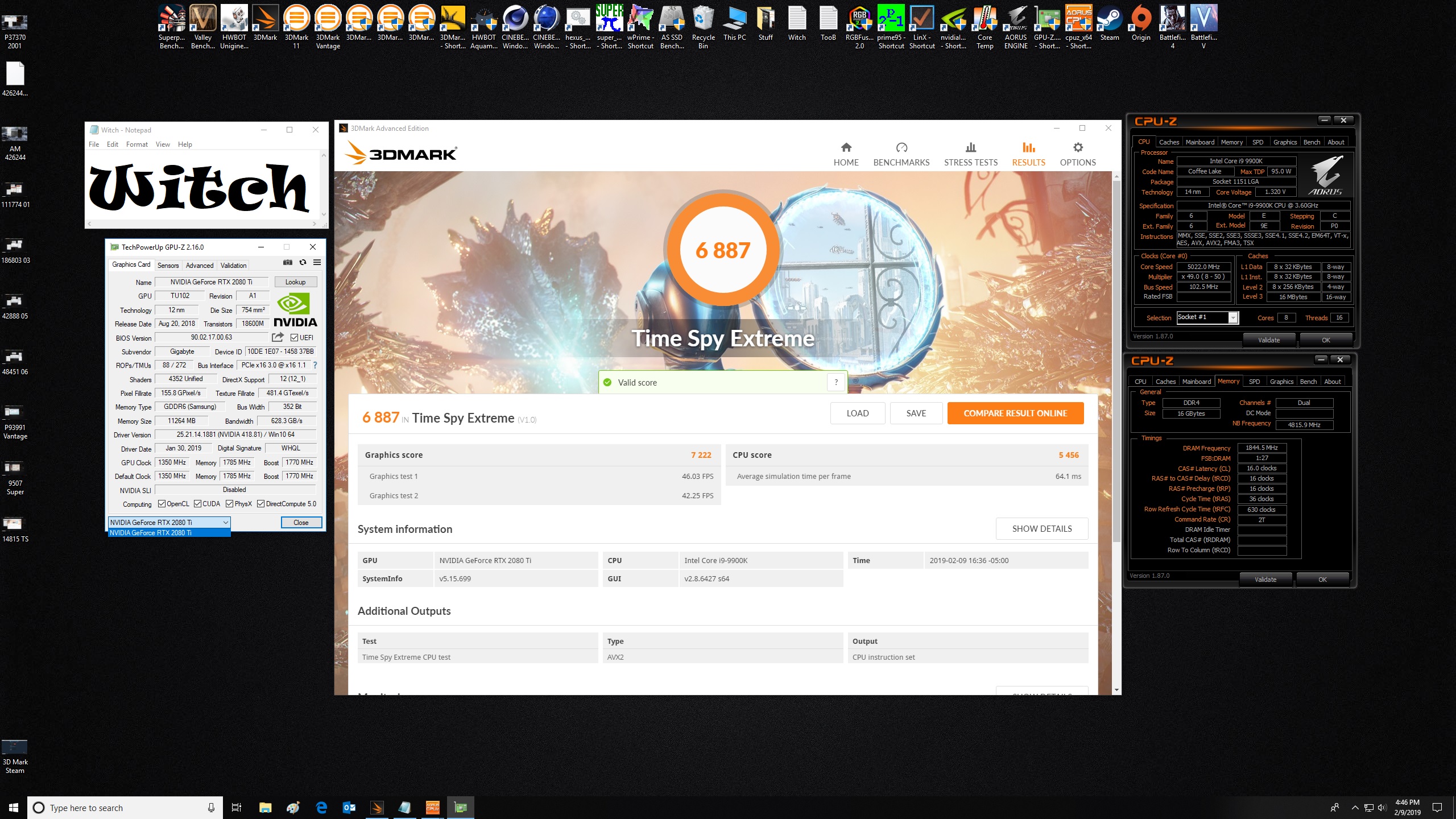
Task: Open the Action Center notification icon
Action: (1437, 807)
